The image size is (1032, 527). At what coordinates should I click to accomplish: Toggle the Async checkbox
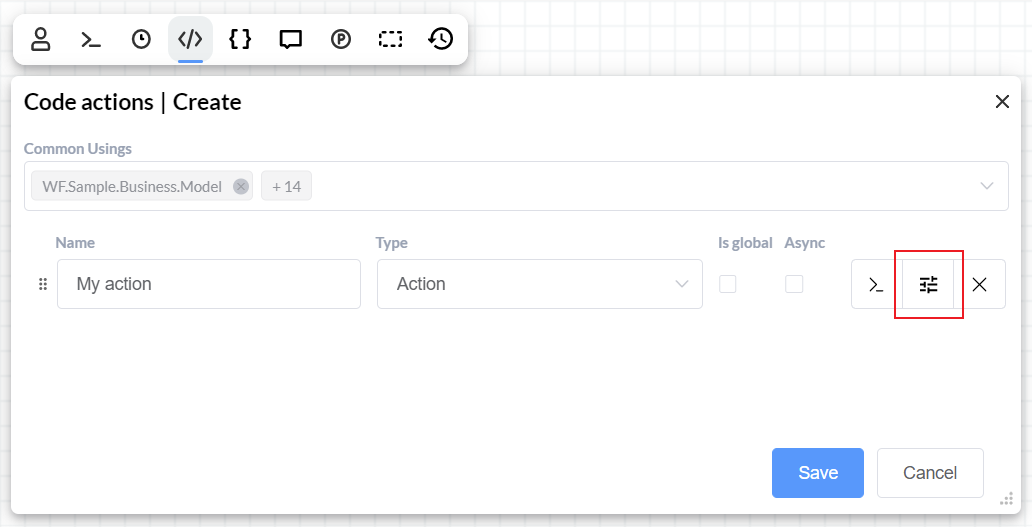[794, 284]
